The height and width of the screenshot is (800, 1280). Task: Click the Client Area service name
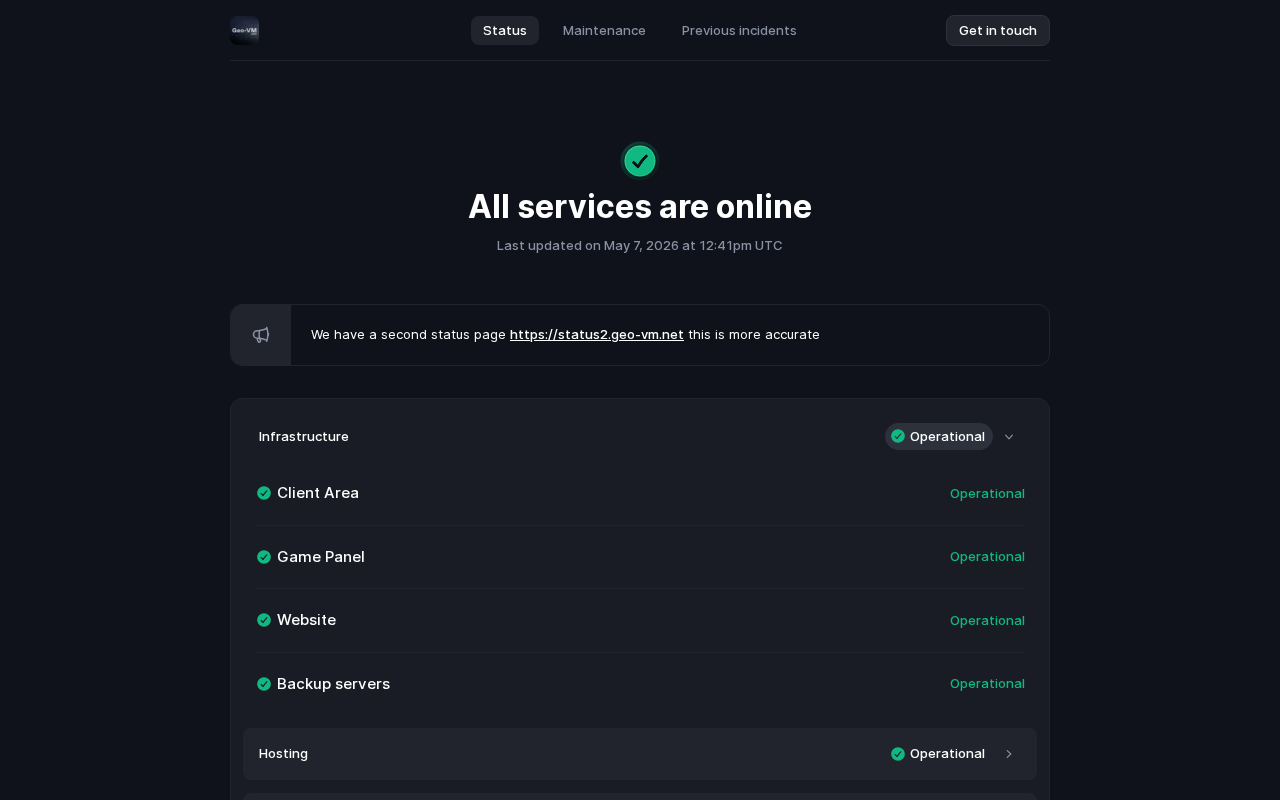click(x=318, y=493)
